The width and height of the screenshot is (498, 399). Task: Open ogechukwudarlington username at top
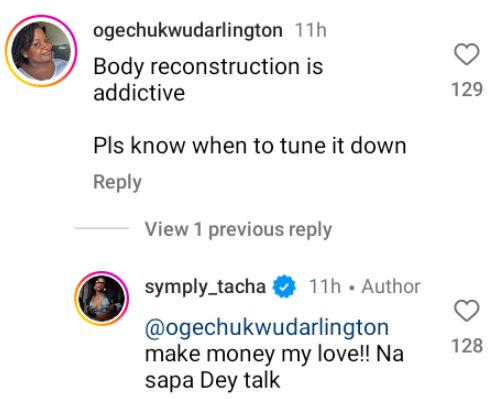(188, 31)
